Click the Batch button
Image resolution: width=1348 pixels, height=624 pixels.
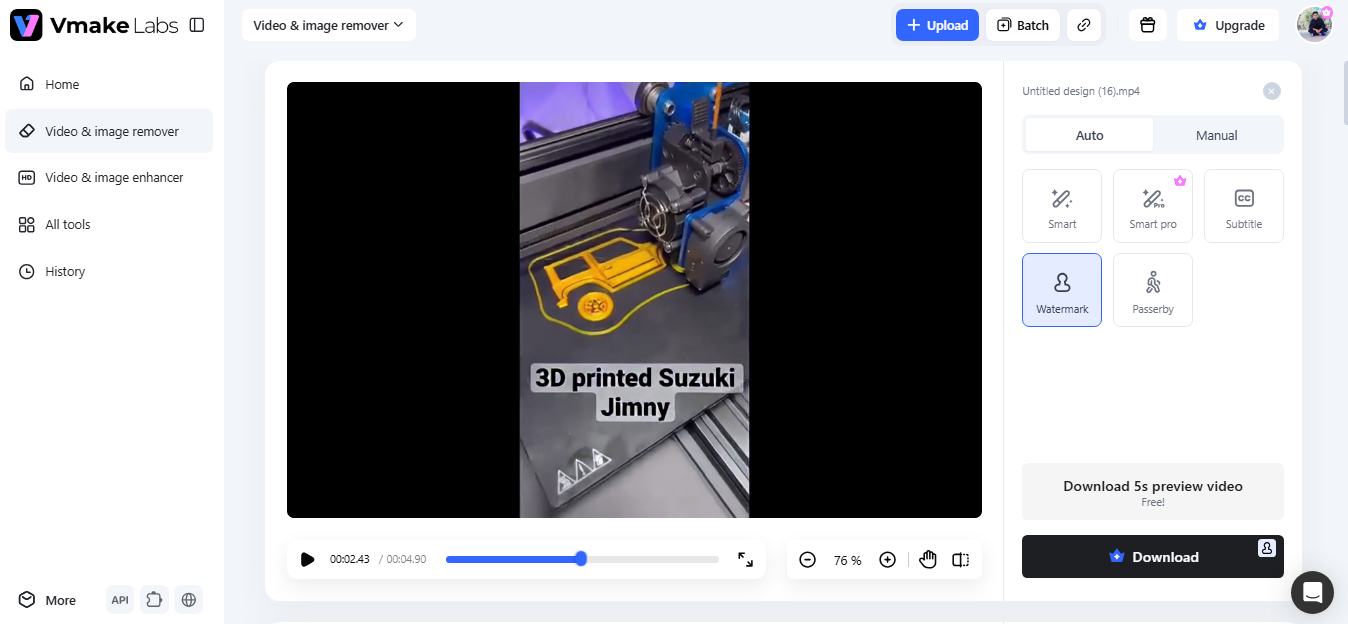(x=1023, y=25)
